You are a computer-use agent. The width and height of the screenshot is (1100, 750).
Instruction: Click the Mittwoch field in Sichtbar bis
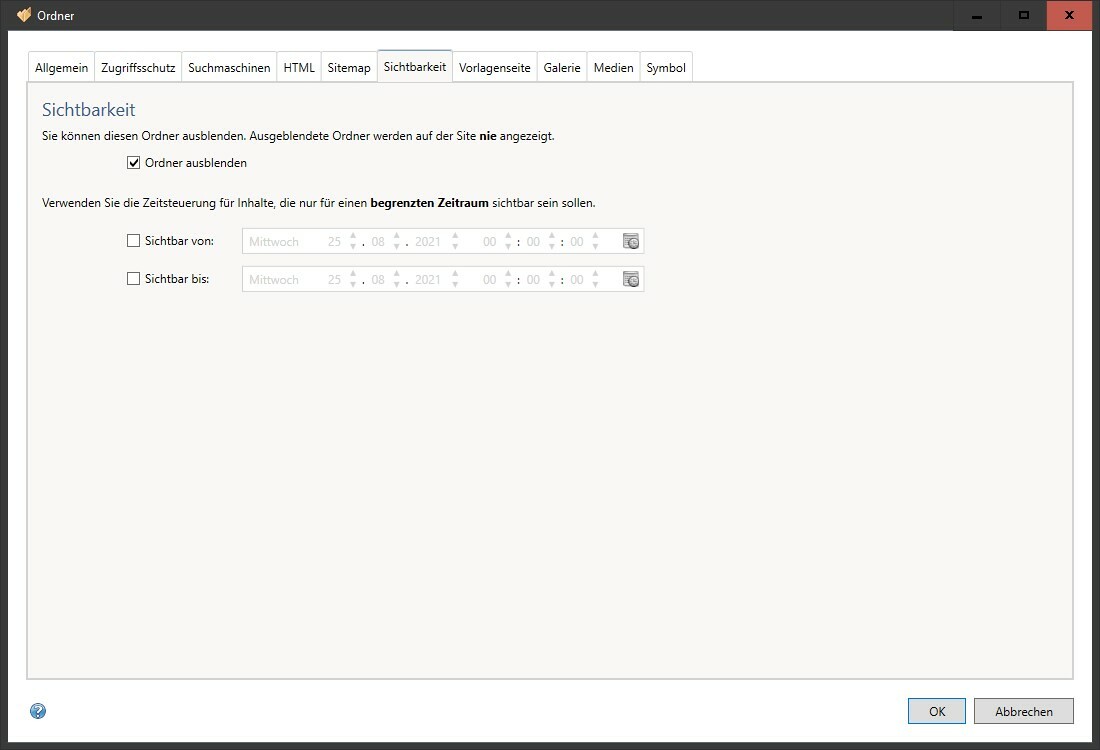pyautogui.click(x=274, y=279)
